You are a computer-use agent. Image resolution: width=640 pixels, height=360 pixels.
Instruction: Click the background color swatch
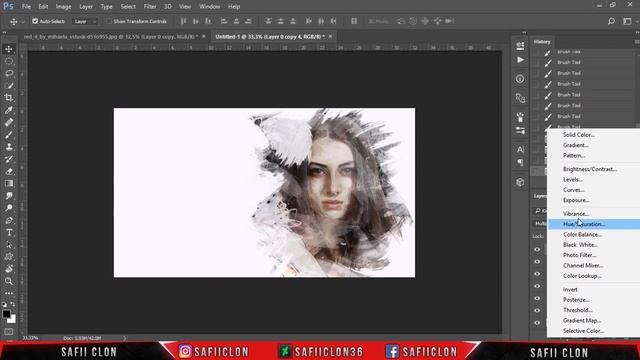click(13, 320)
